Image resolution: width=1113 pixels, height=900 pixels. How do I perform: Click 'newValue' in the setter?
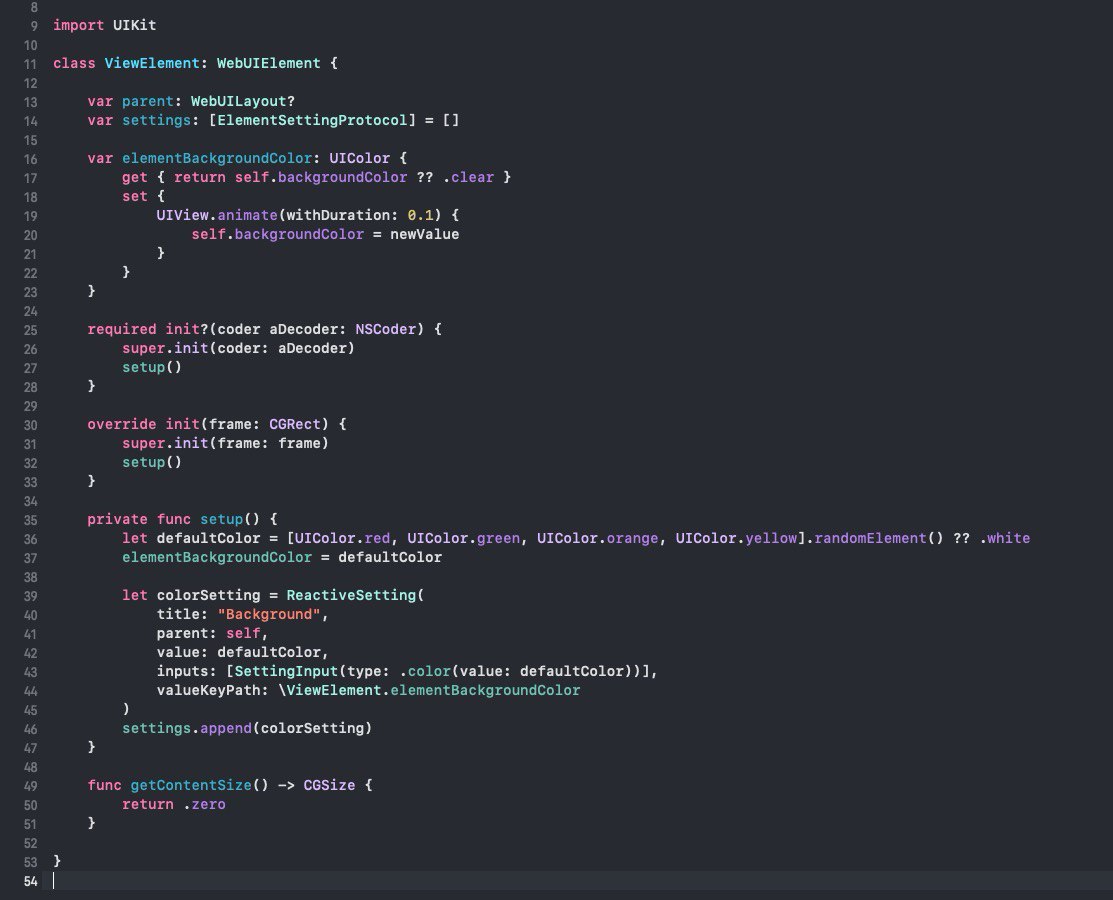[x=424, y=234]
